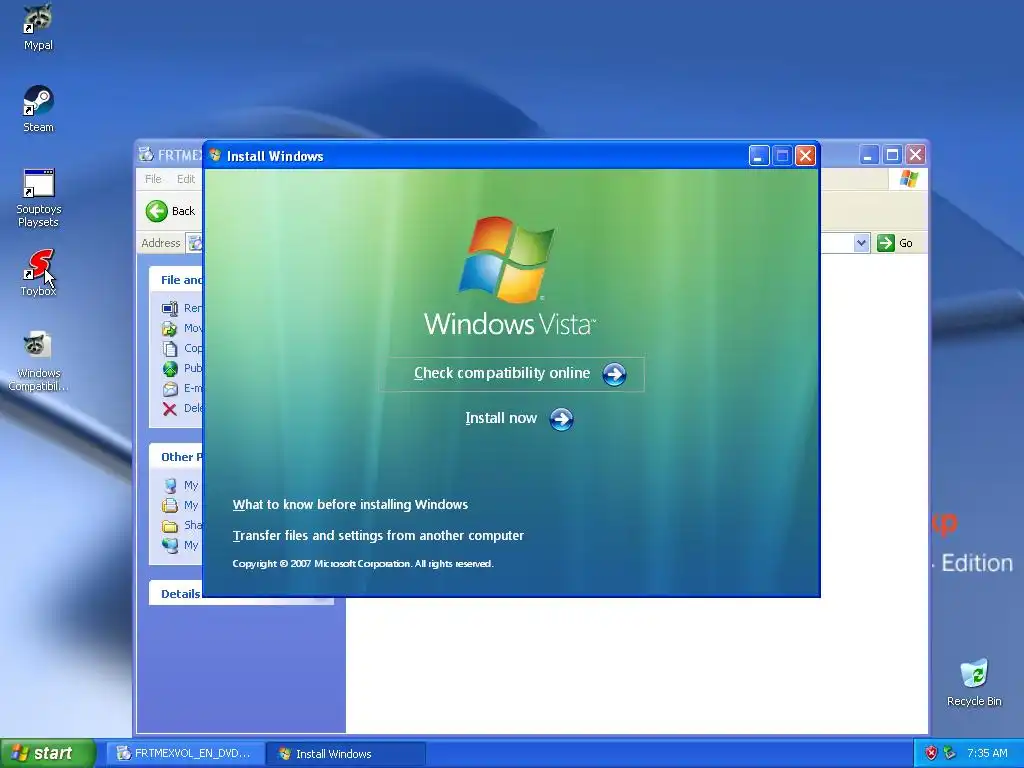Select the Windows Compatibil... desktop icon
The height and width of the screenshot is (768, 1024).
click(38, 361)
